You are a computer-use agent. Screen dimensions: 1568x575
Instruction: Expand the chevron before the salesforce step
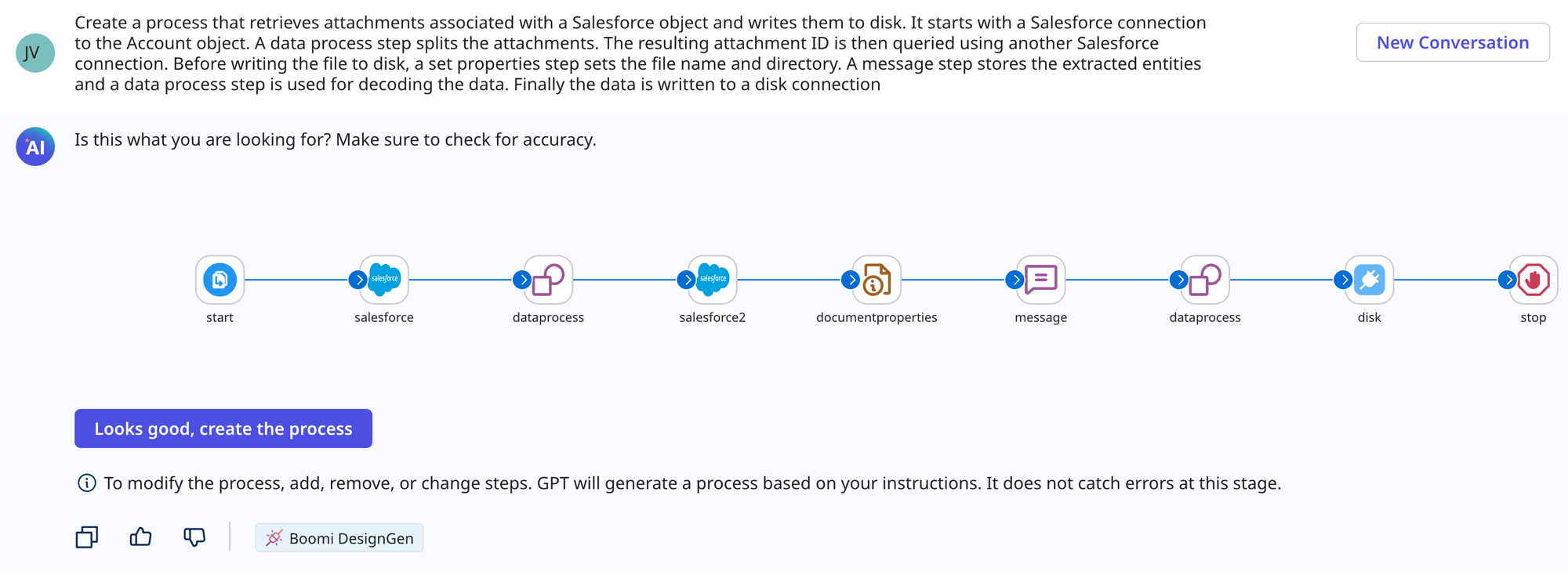tap(359, 279)
